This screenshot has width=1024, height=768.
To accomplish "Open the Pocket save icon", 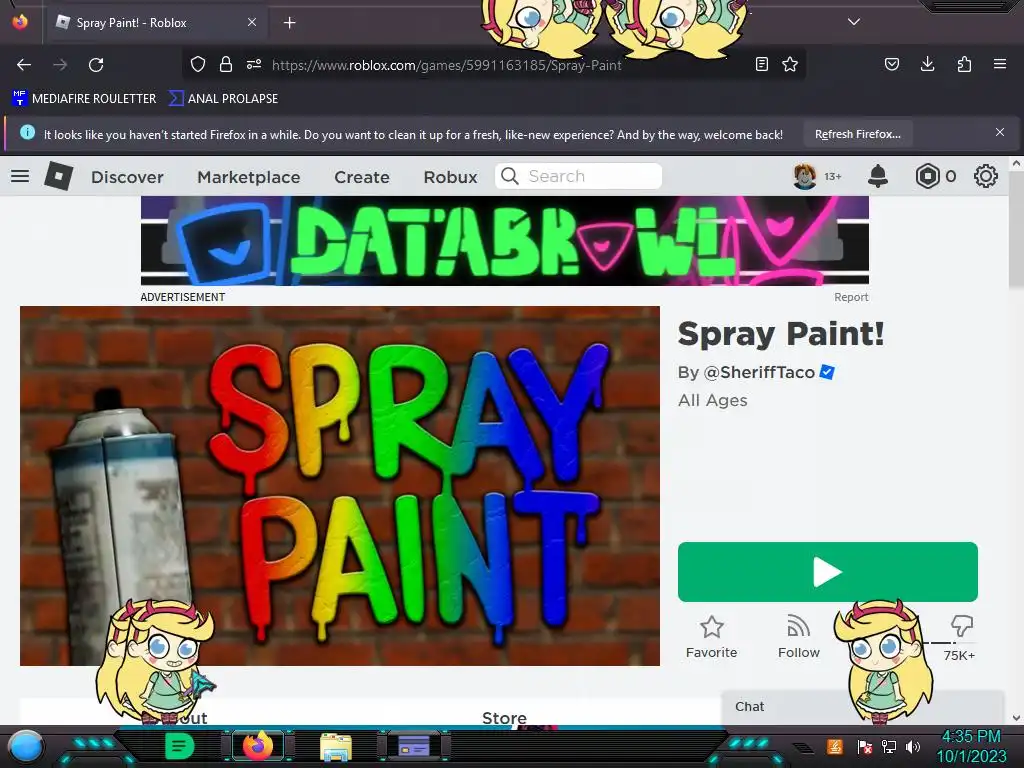I will click(x=891, y=64).
